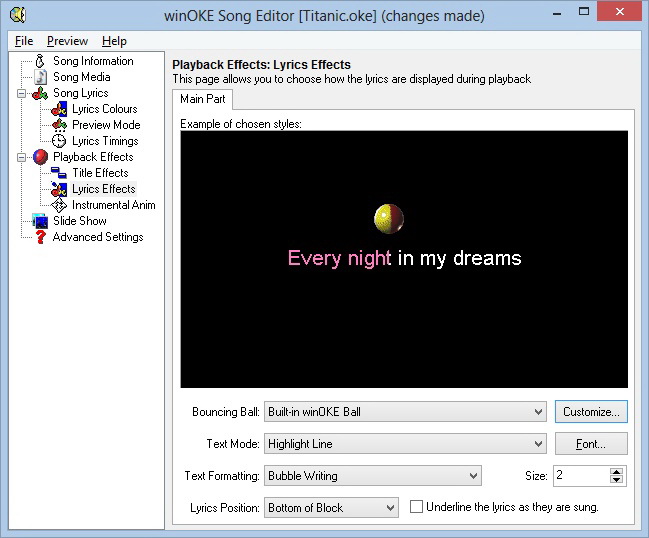Open Lyrics Colours page
Image resolution: width=649 pixels, height=538 pixels.
coord(105,109)
